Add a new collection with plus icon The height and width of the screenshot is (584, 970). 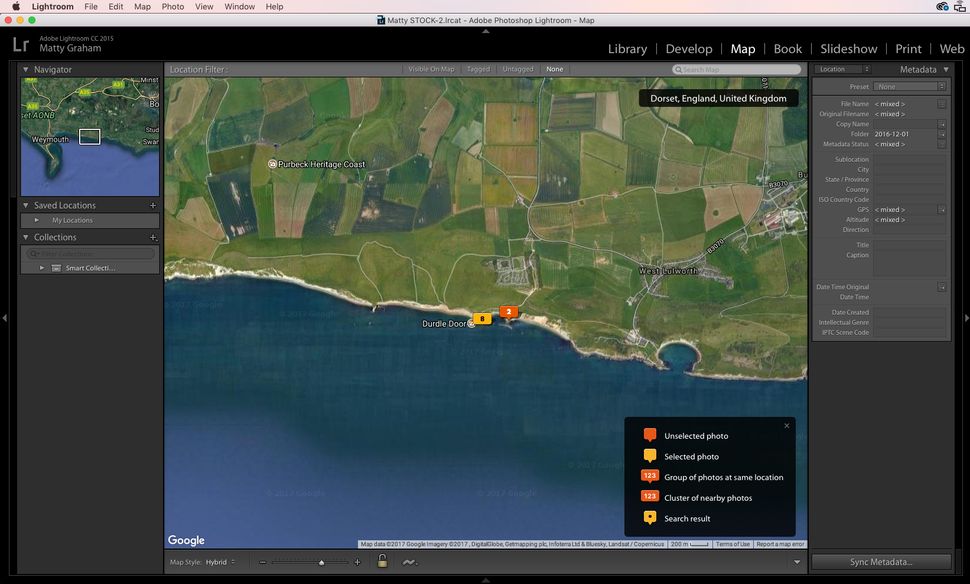tap(153, 237)
